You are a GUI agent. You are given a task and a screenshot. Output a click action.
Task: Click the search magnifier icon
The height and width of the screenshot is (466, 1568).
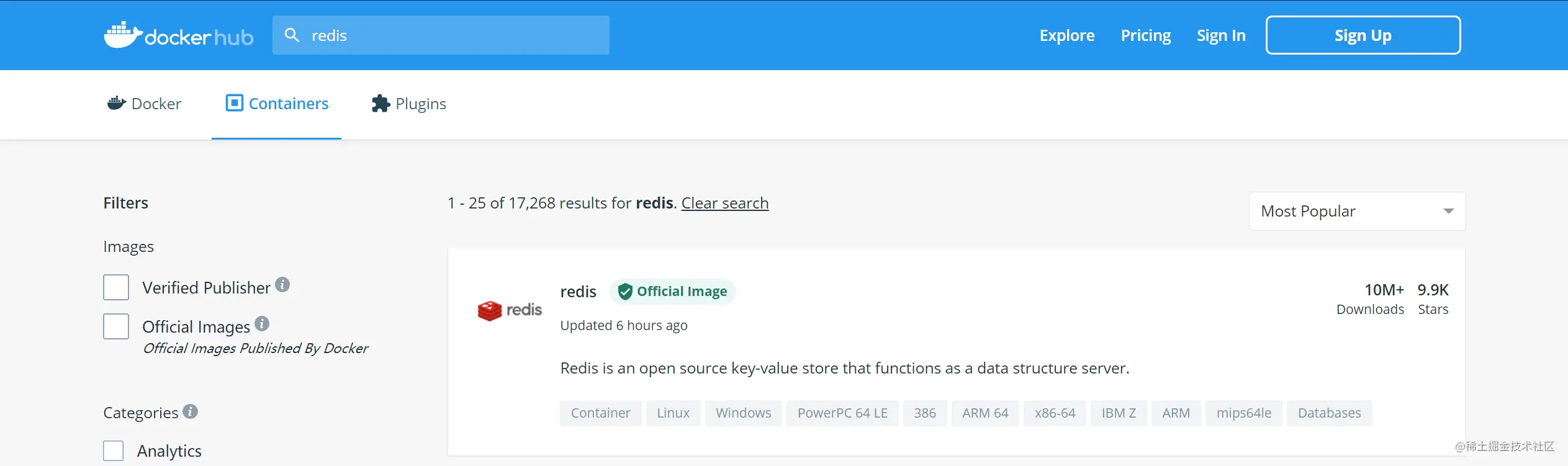pyautogui.click(x=292, y=35)
